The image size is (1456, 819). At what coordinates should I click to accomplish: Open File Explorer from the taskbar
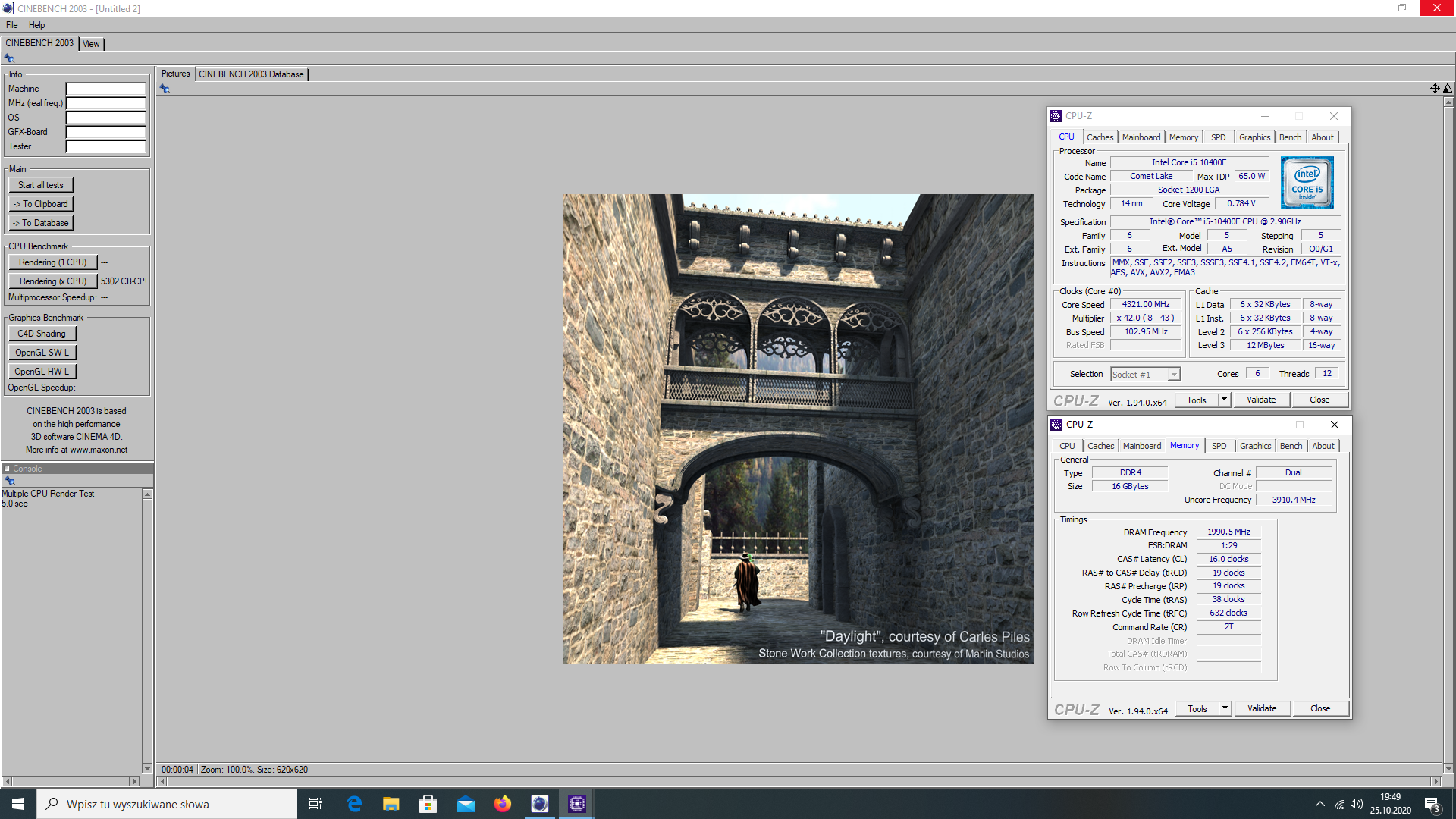click(391, 804)
